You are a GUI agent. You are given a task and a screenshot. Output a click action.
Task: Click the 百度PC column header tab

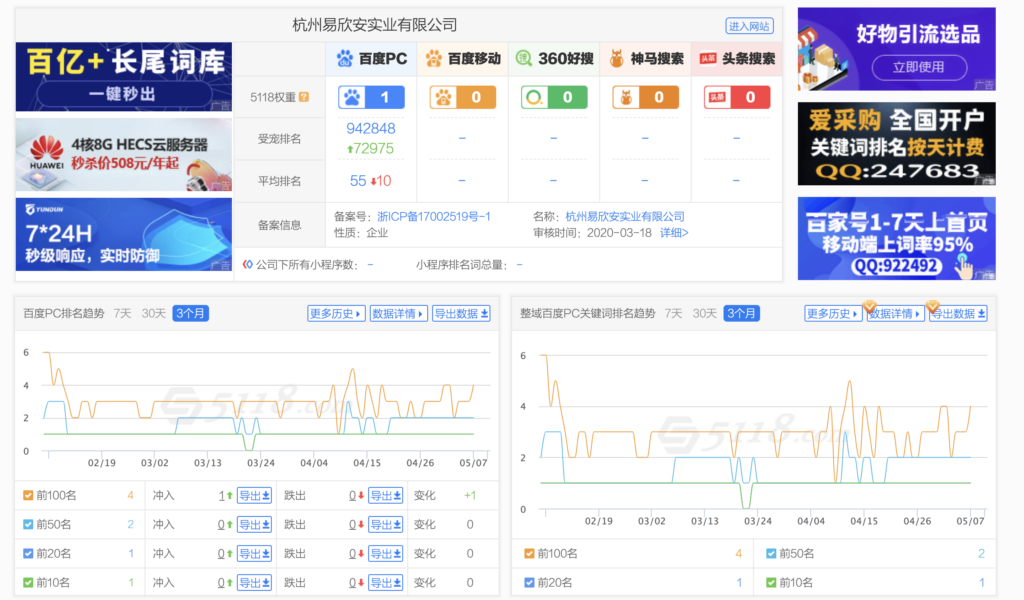pyautogui.click(x=371, y=59)
